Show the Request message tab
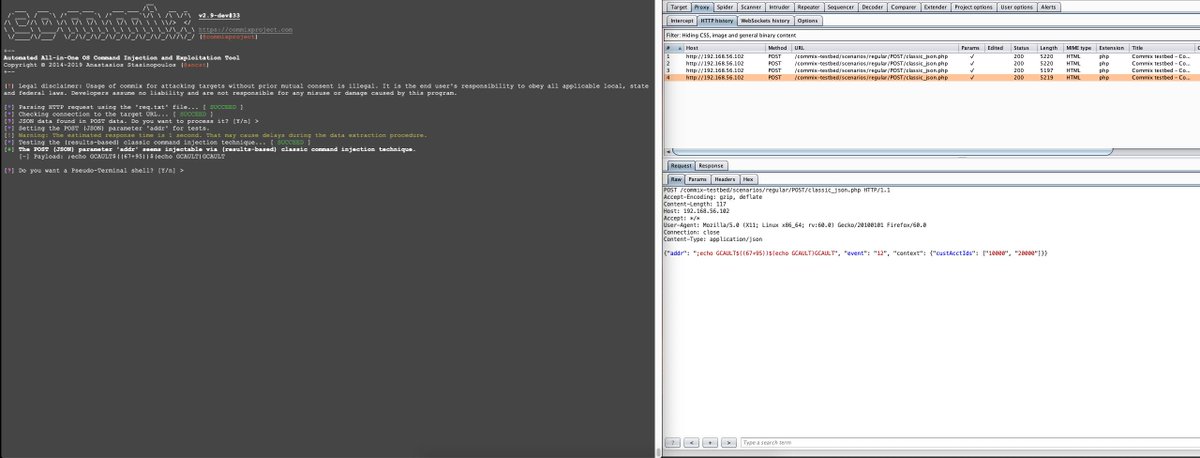This screenshot has height=458, width=1200. pos(680,165)
